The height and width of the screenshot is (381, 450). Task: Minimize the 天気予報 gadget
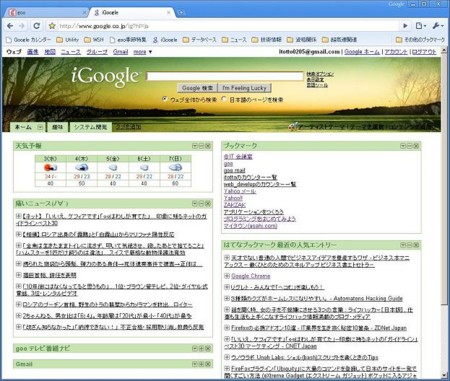tap(201, 146)
